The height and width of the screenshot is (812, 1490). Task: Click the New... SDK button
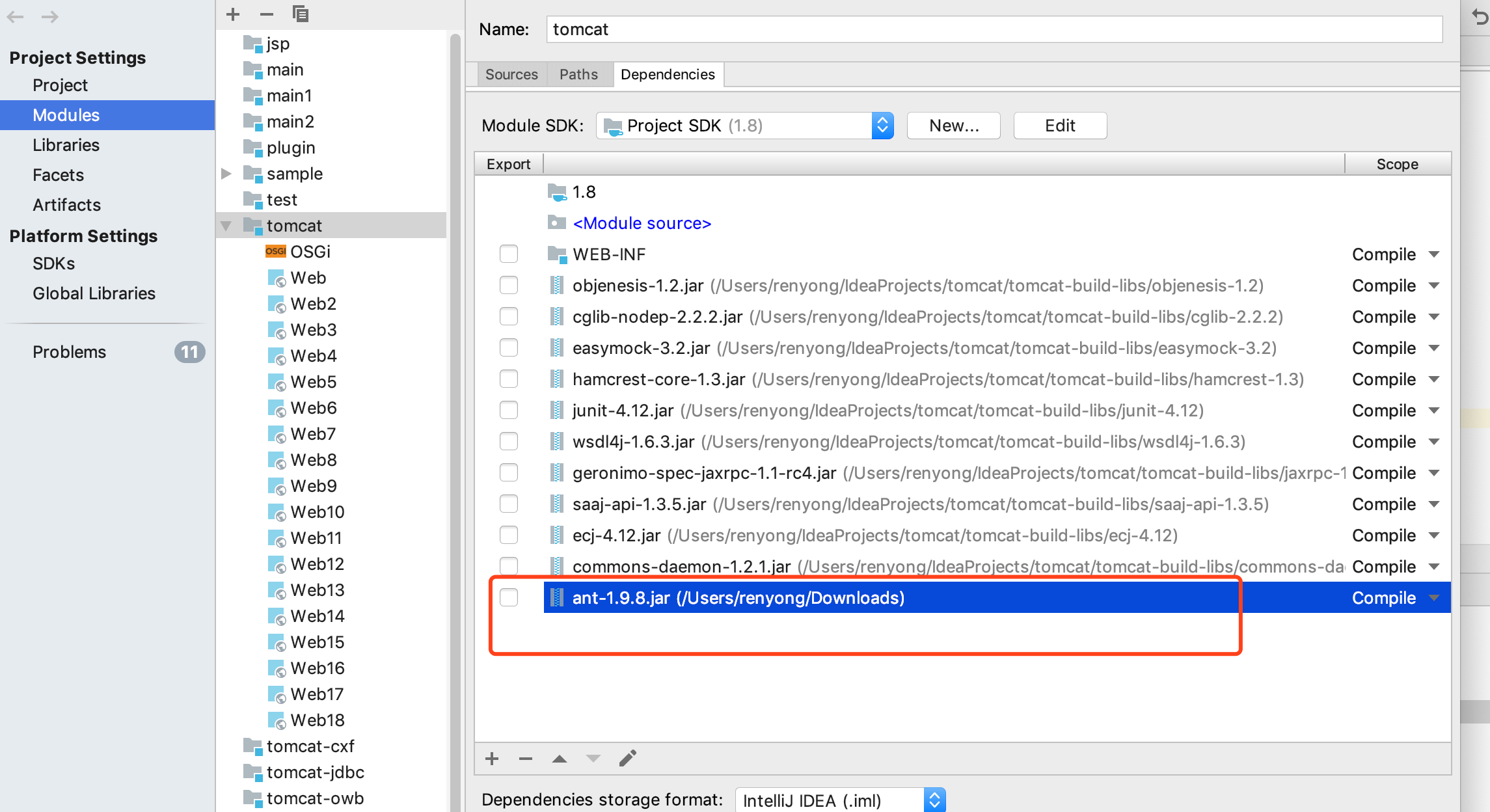click(x=953, y=126)
